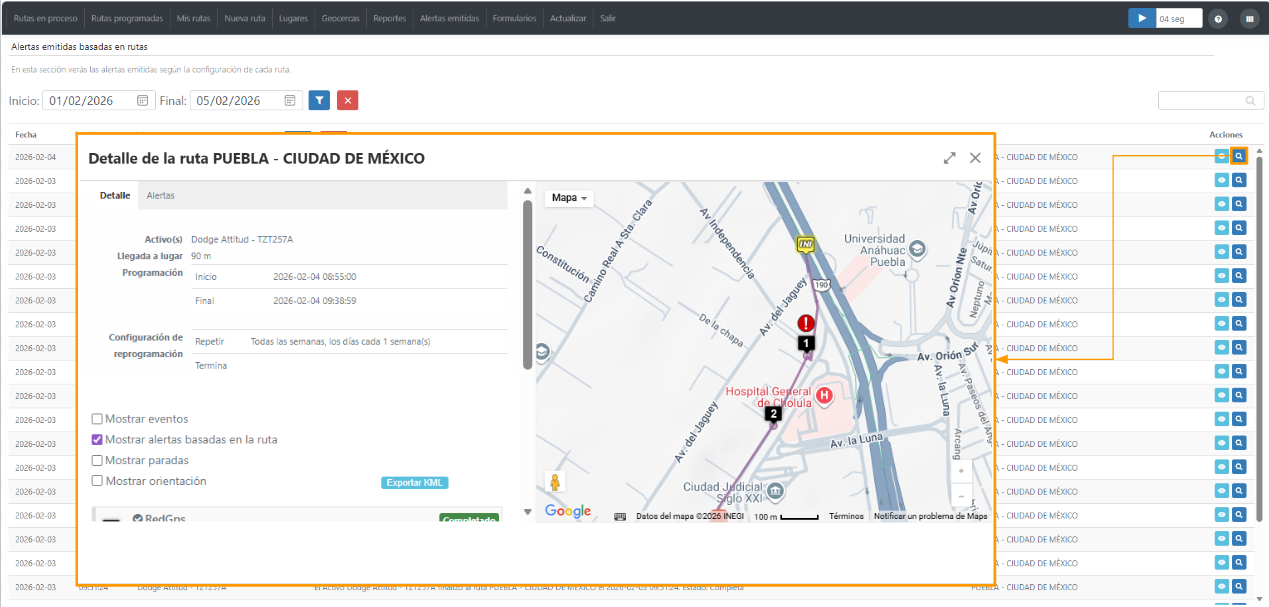Image resolution: width=1269 pixels, height=607 pixels.
Task: Click Notificar un problema de Maps link
Action: pyautogui.click(x=930, y=516)
